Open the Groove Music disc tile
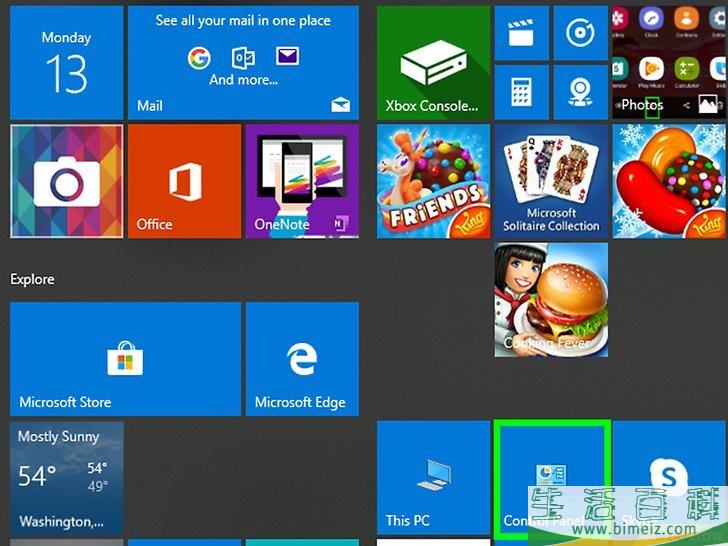 point(580,33)
